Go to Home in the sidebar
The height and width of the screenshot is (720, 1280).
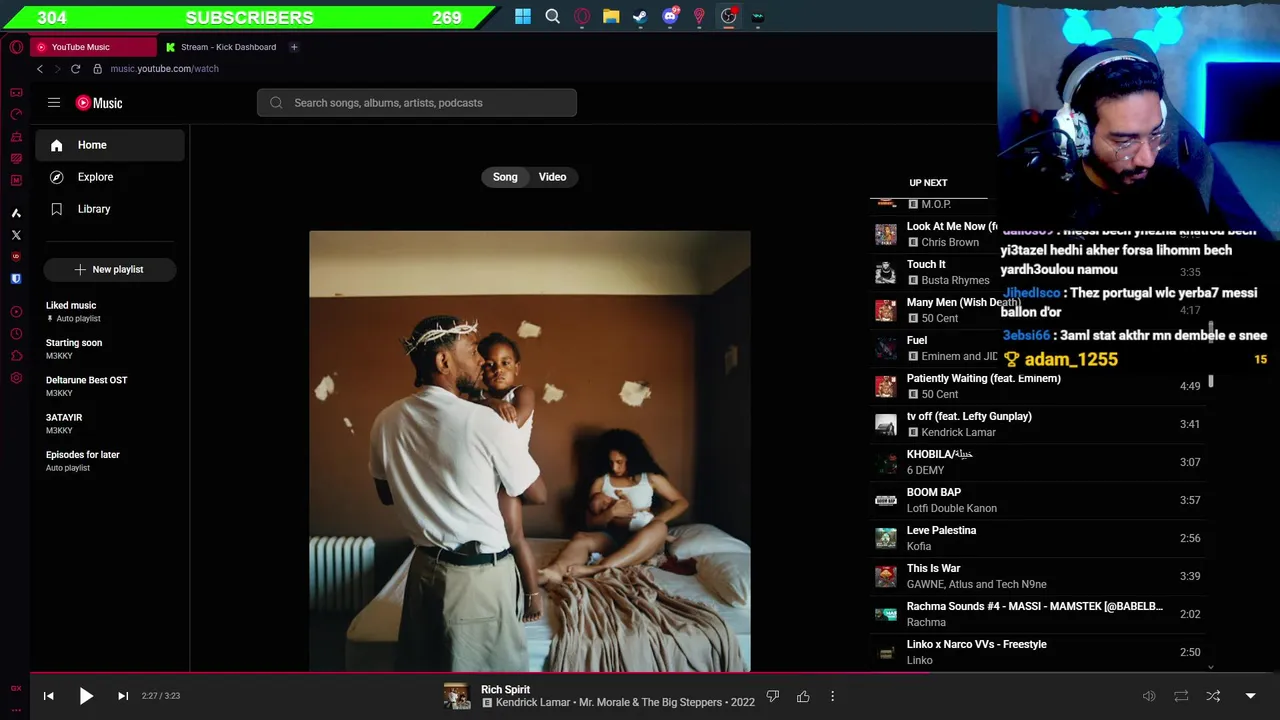tap(110, 145)
